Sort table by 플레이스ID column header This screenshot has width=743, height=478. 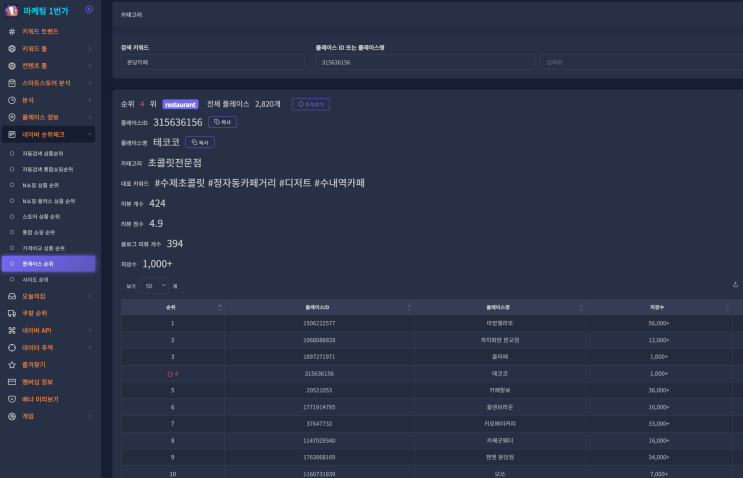(319, 307)
